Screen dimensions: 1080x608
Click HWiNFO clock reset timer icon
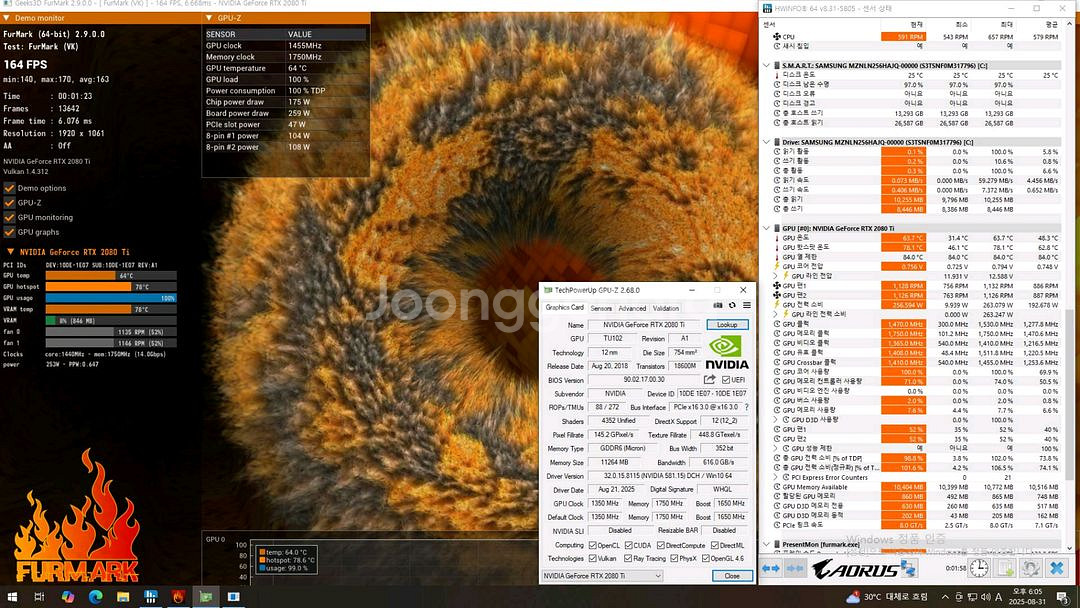(979, 569)
